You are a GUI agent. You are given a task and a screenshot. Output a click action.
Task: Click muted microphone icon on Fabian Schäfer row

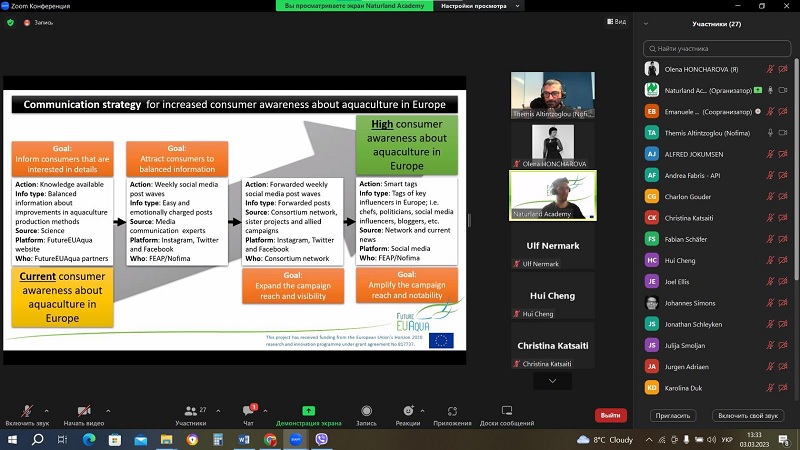[770, 239]
